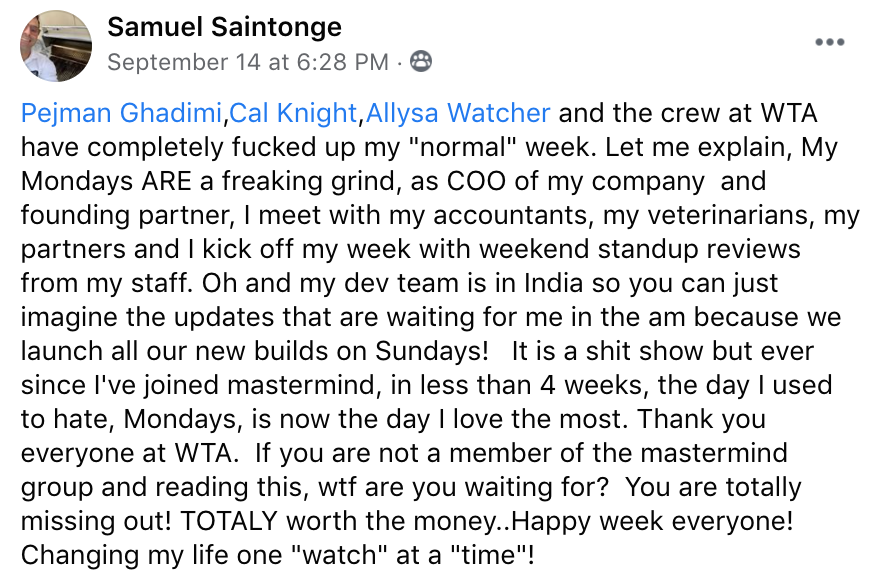Open the September 14 at 6:28 PM timestamp
This screenshot has height=572, width=888.
(x=248, y=62)
